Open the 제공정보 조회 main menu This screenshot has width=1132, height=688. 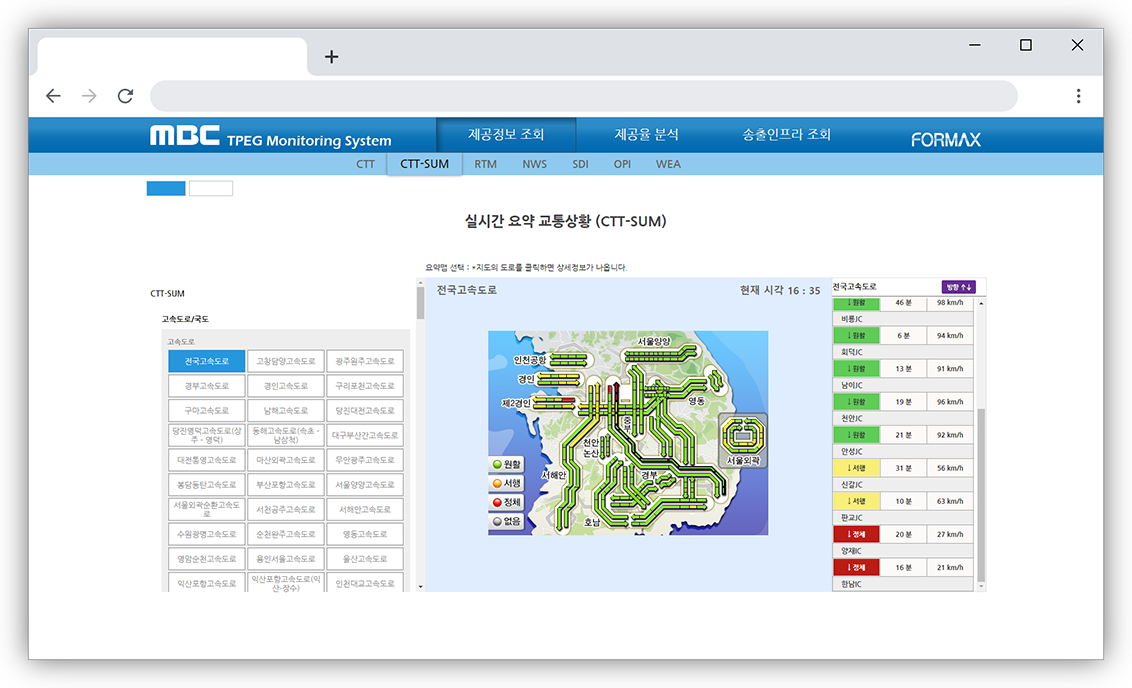[505, 135]
